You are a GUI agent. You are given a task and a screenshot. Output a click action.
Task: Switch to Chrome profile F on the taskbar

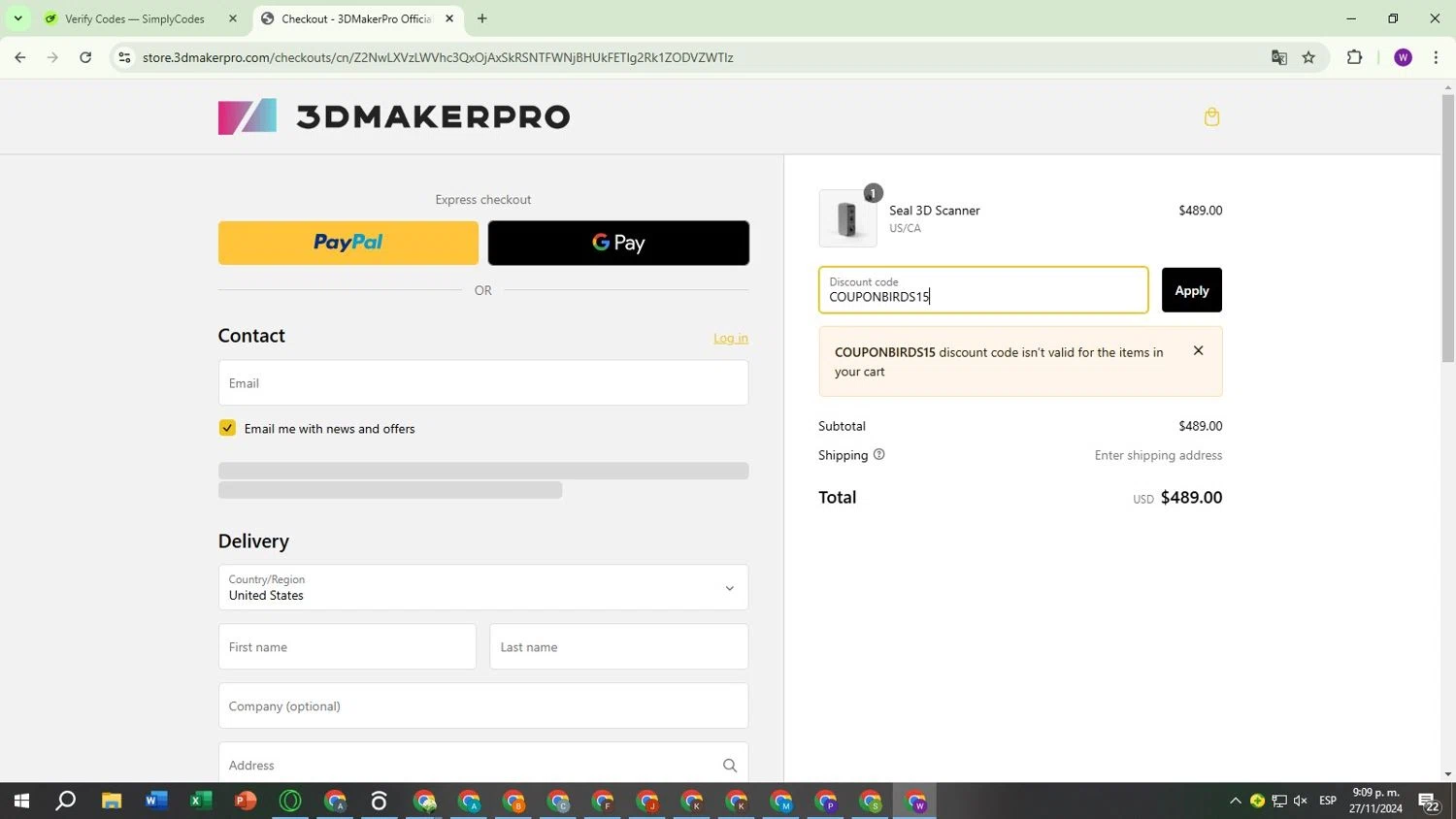point(603,801)
